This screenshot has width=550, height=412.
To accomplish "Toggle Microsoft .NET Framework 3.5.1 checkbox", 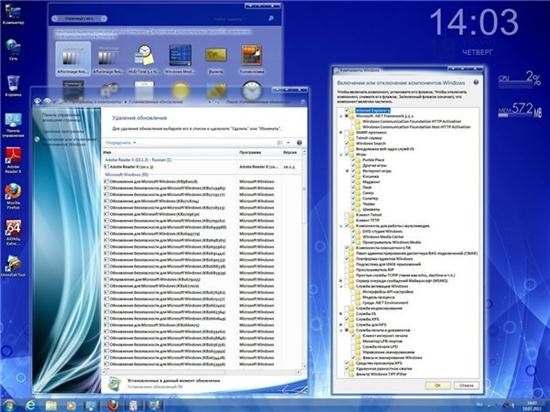I will click(347, 116).
